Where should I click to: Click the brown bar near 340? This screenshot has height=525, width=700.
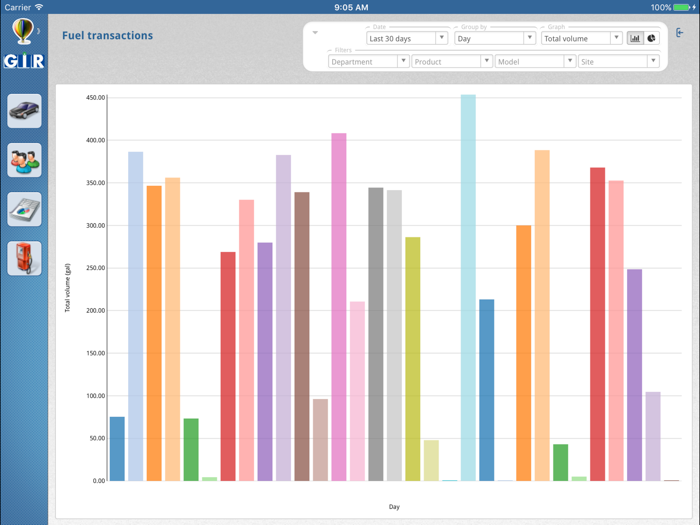coord(302,337)
